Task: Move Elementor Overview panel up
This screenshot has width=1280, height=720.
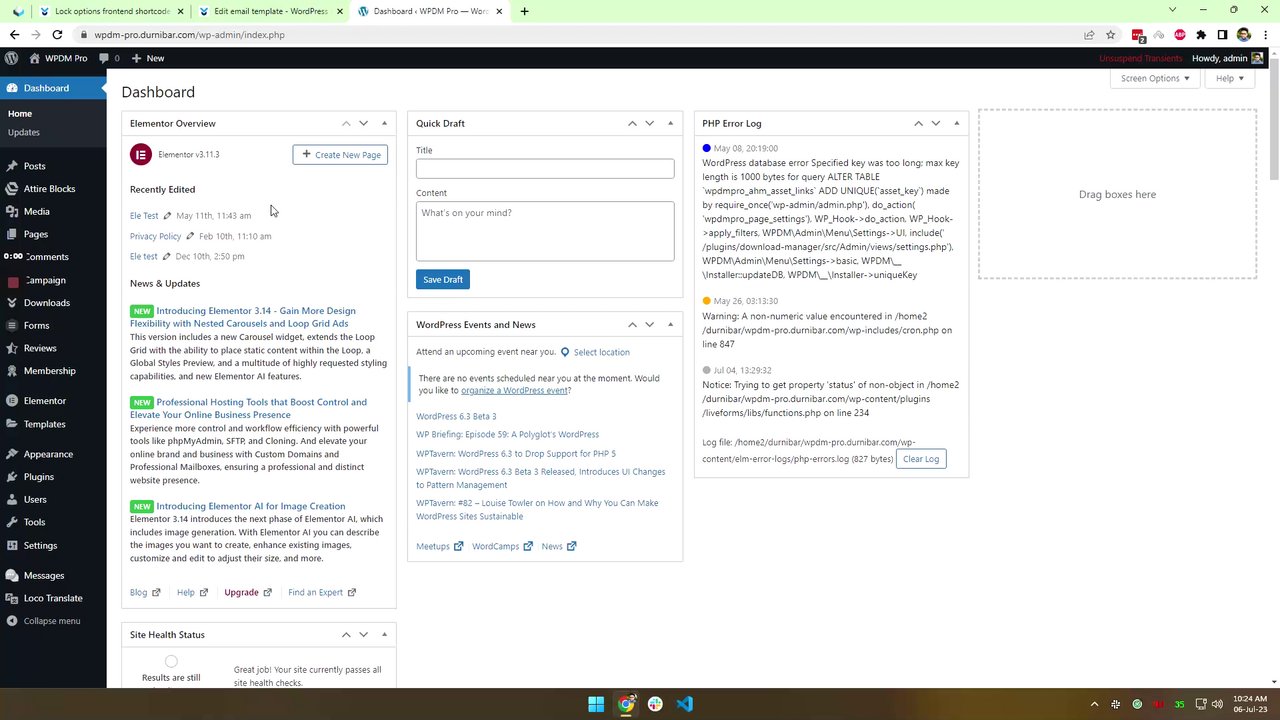Action: pyautogui.click(x=346, y=123)
